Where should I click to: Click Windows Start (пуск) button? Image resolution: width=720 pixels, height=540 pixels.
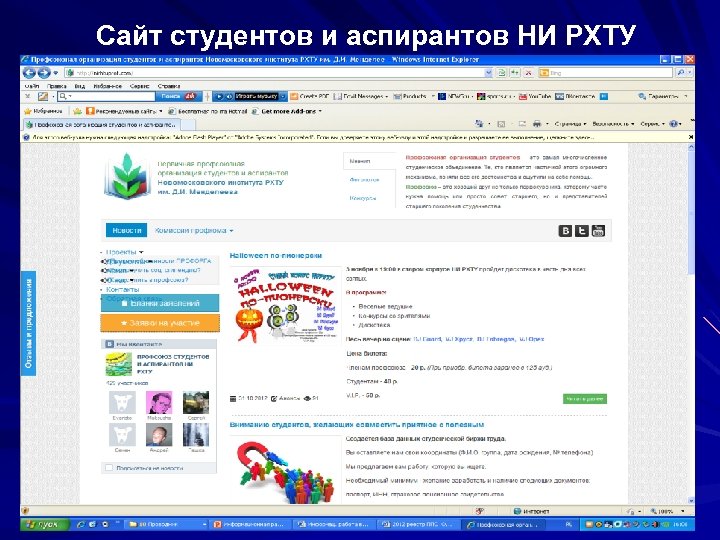pos(45,524)
